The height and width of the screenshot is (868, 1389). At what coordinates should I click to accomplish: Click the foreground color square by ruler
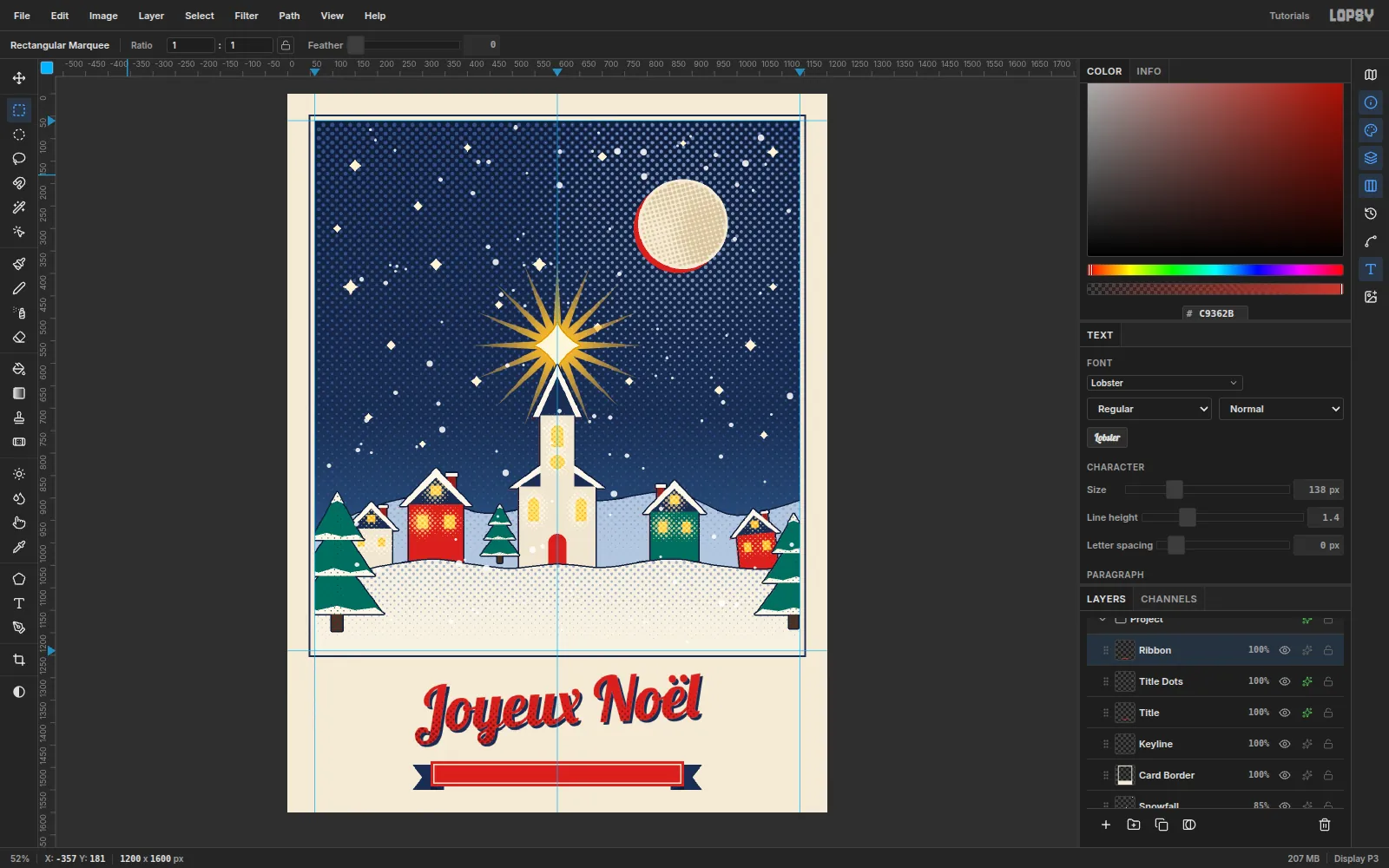[x=47, y=67]
